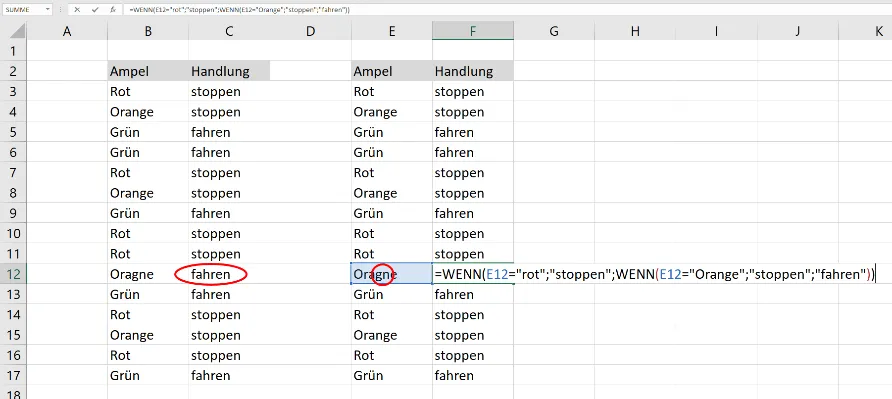Click into the WENN formula in cell F12
Screen dimensions: 892x399
tap(654, 274)
